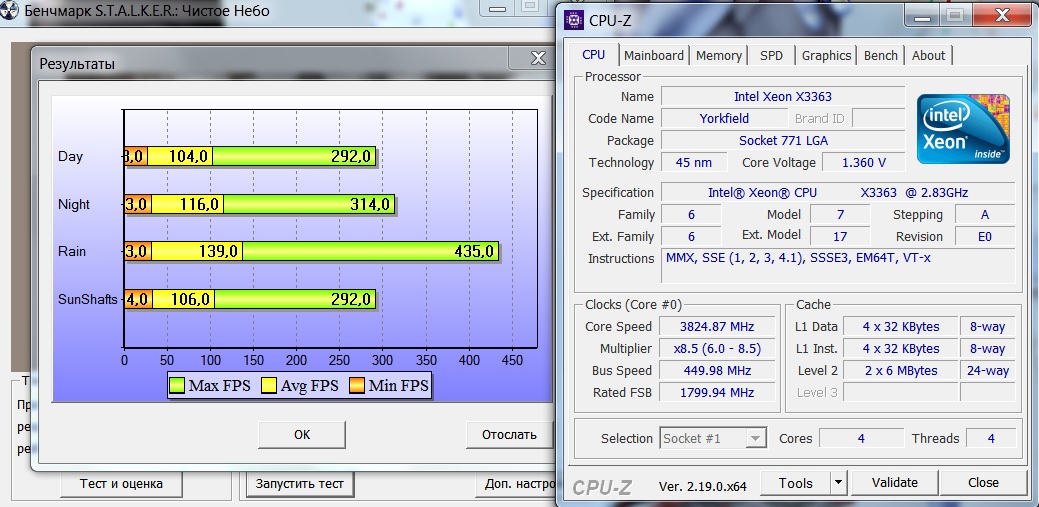The image size is (1039, 507).
Task: Click the Ver. 2.19.0.x64 version text
Action: point(702,486)
